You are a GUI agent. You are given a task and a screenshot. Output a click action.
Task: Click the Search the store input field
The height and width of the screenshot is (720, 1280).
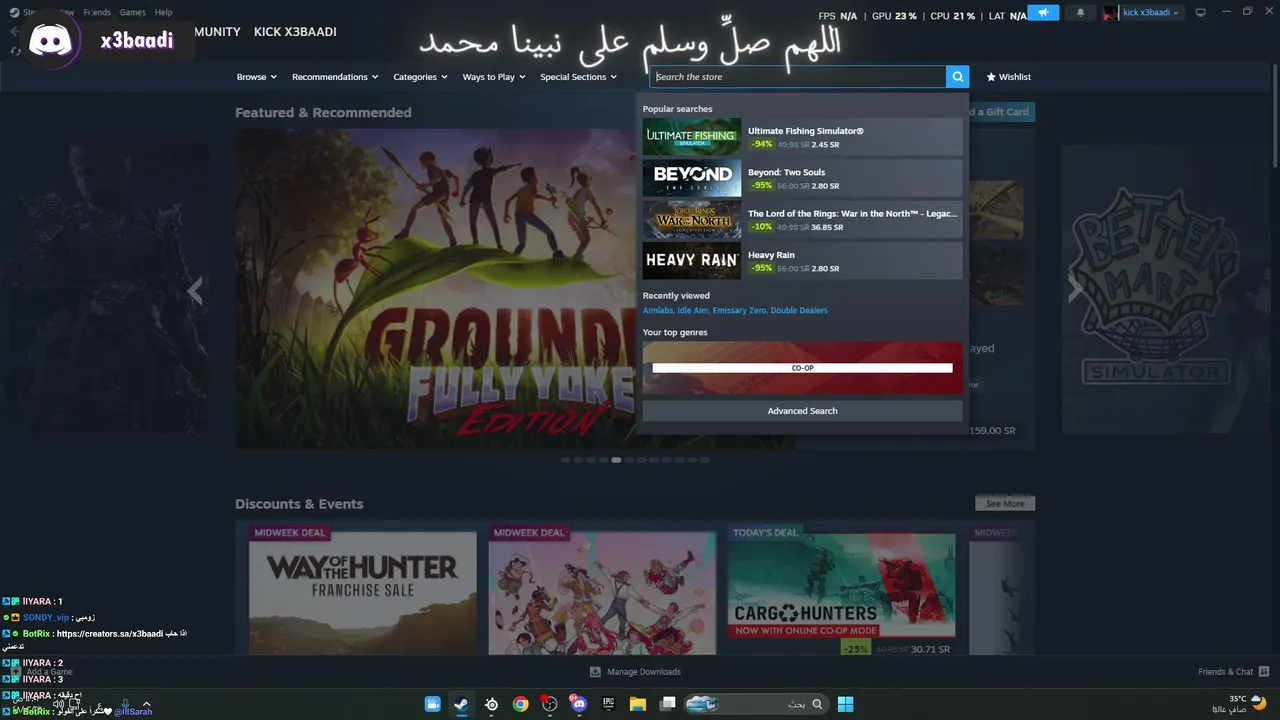coord(798,77)
